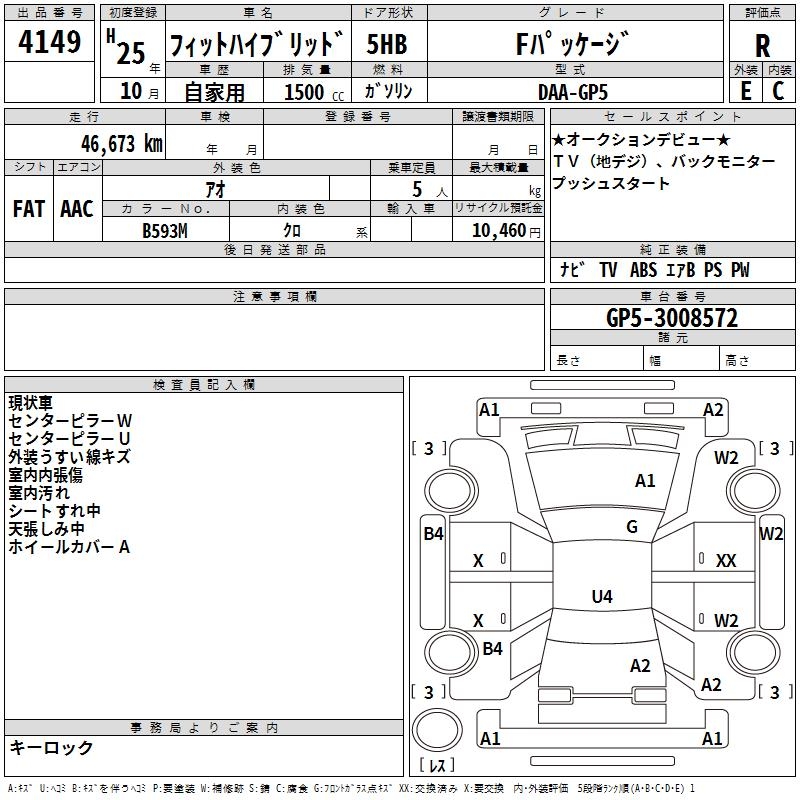Click the キーロック office notice text
Screen dimensions: 800x800
(51, 747)
